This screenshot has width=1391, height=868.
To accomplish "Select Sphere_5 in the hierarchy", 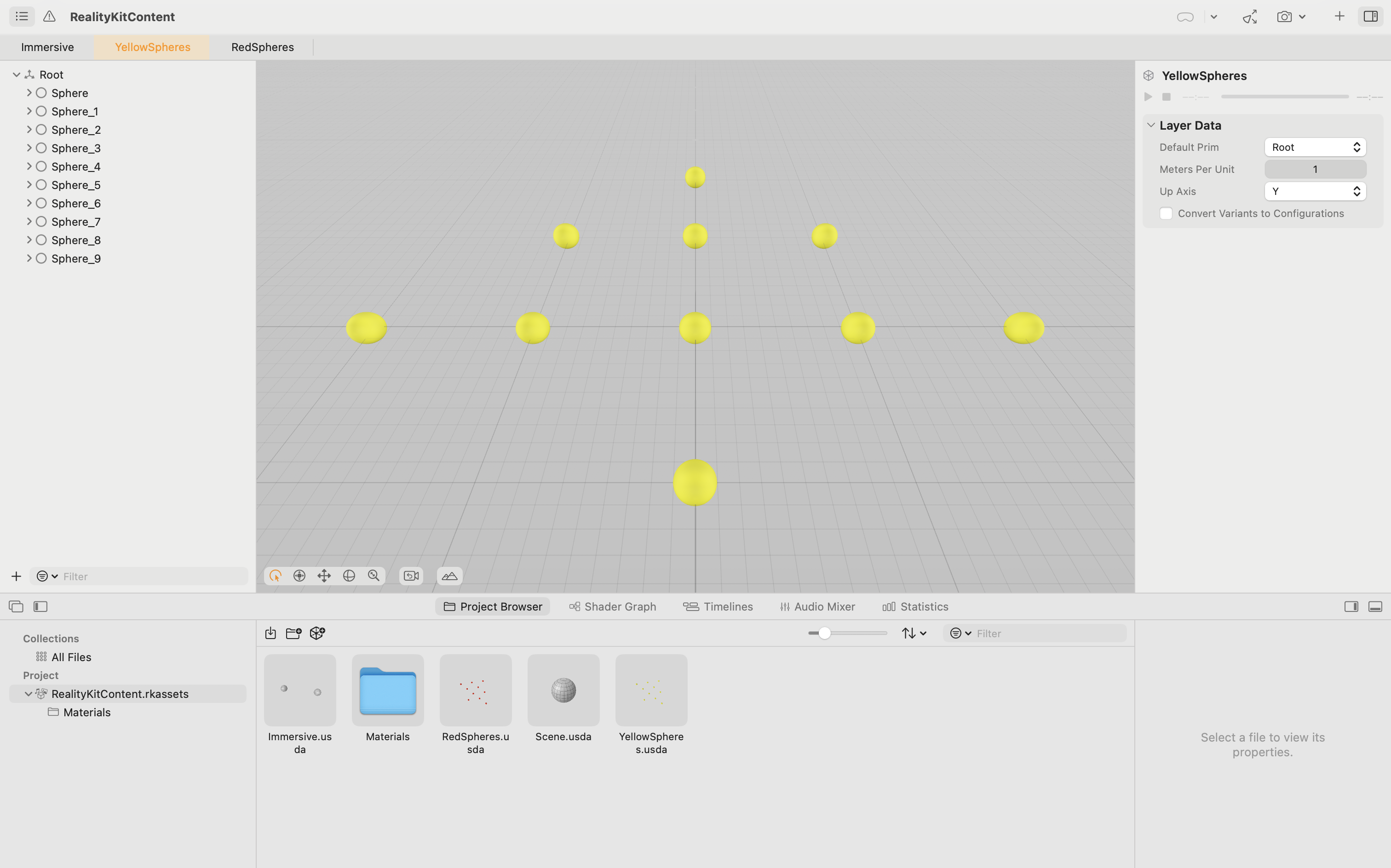I will 76,185.
